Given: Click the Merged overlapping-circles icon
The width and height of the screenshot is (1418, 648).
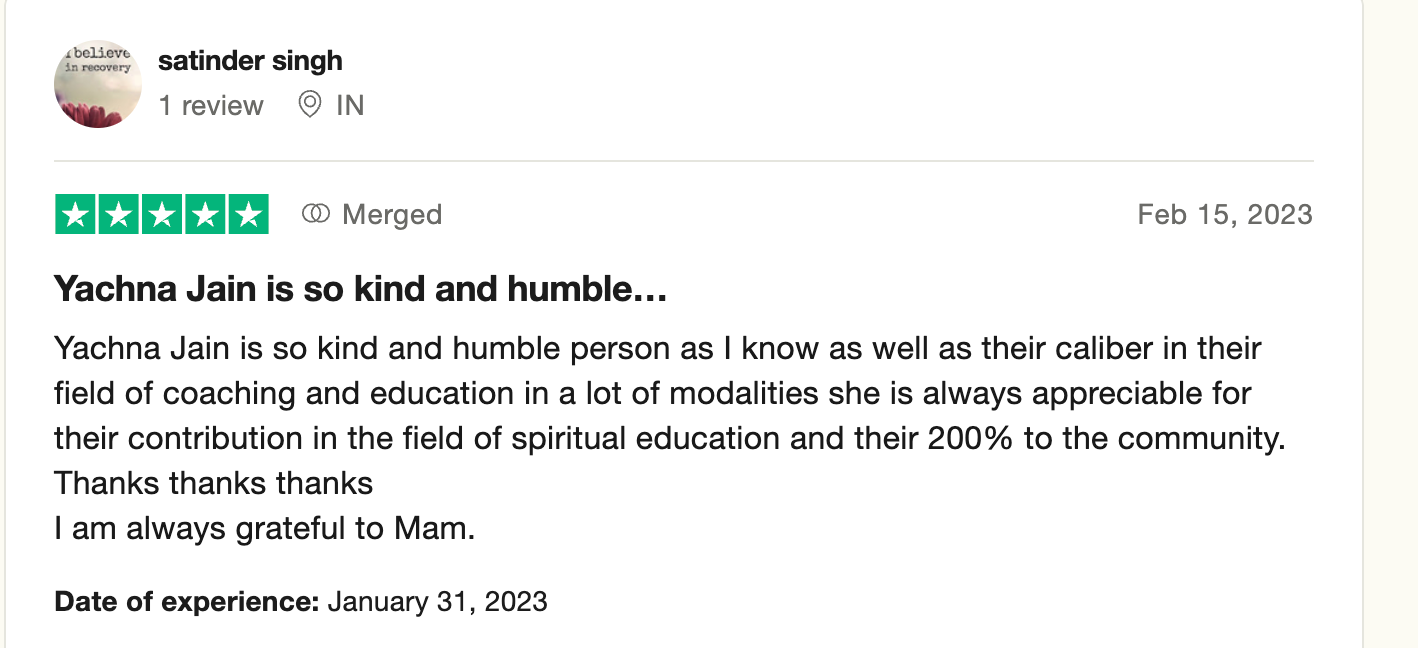Looking at the screenshot, I should (316, 214).
